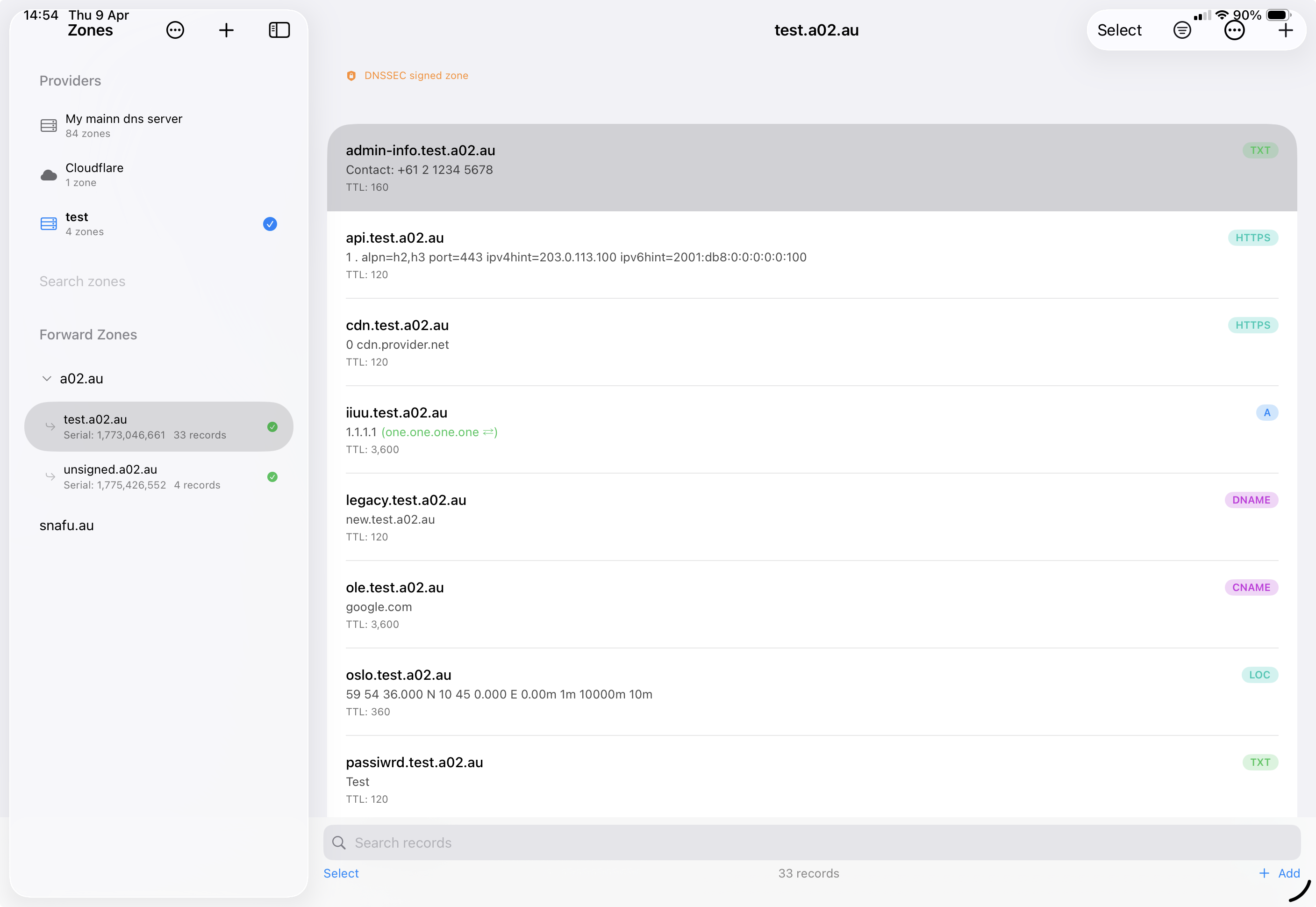Viewport: 1316px width, 907px height.
Task: Click the battery indicator in status bar
Action: pos(1279,15)
